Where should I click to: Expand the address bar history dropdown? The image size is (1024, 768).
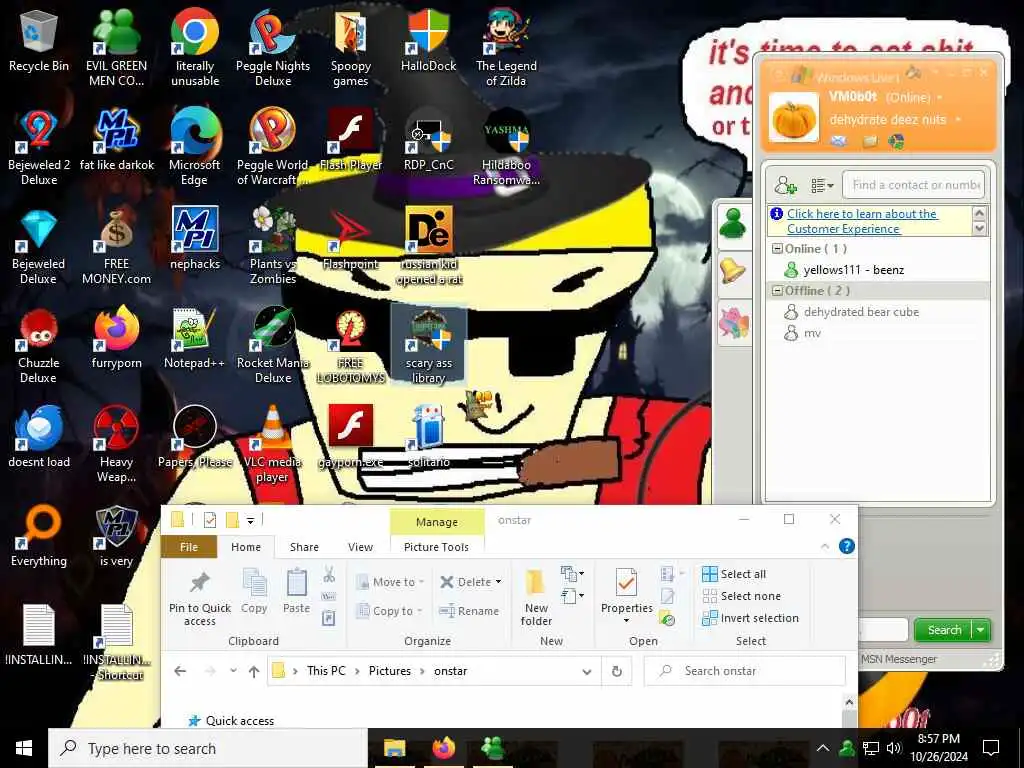pos(586,671)
